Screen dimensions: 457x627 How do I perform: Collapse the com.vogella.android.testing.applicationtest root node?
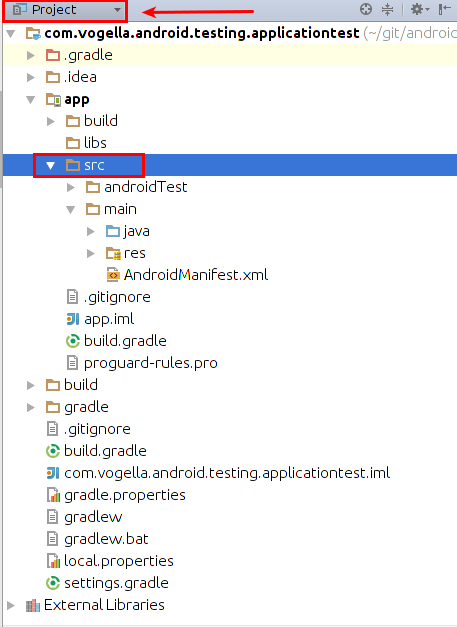(11, 33)
